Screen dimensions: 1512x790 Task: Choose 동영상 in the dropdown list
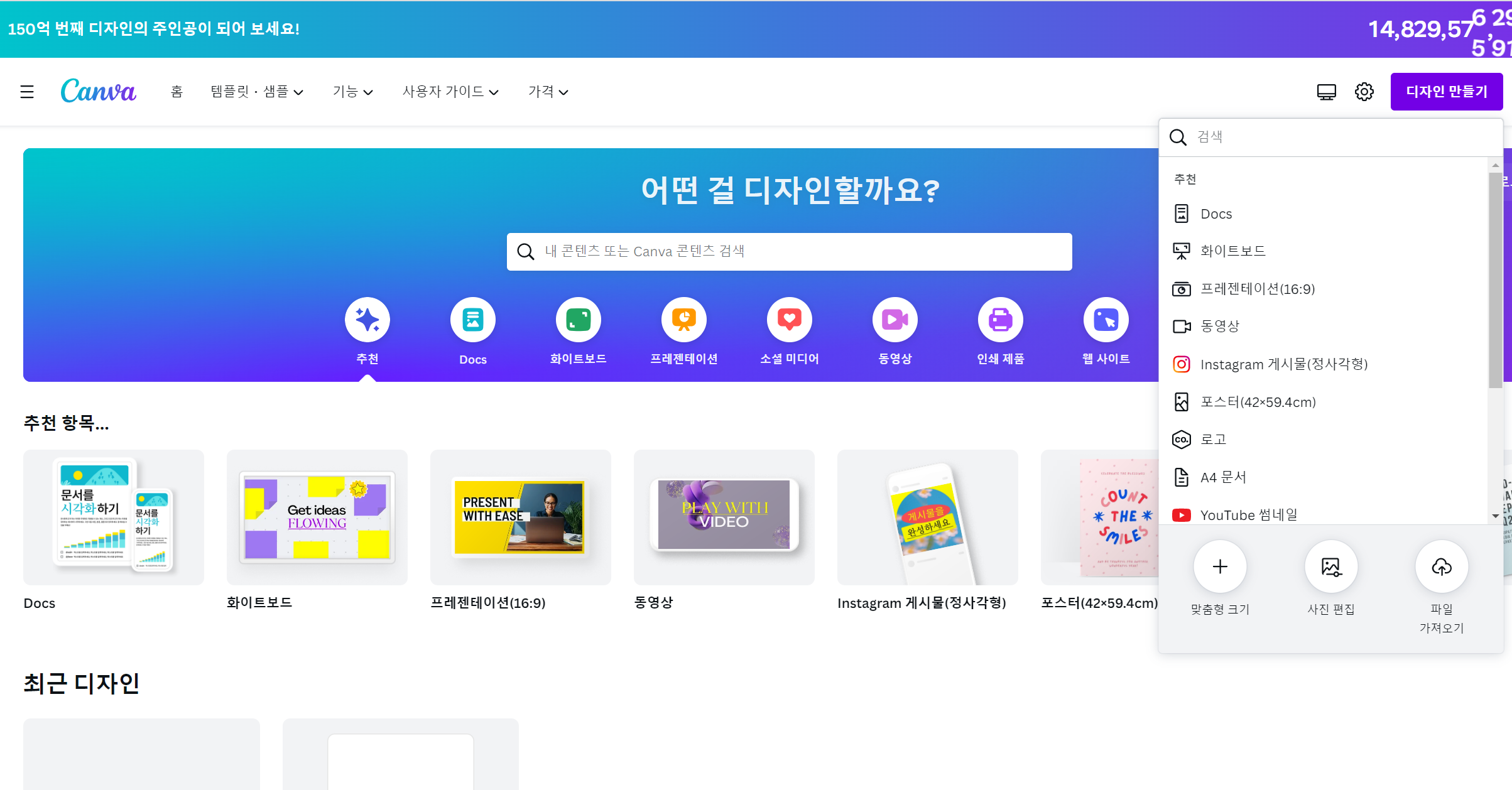(1324, 327)
